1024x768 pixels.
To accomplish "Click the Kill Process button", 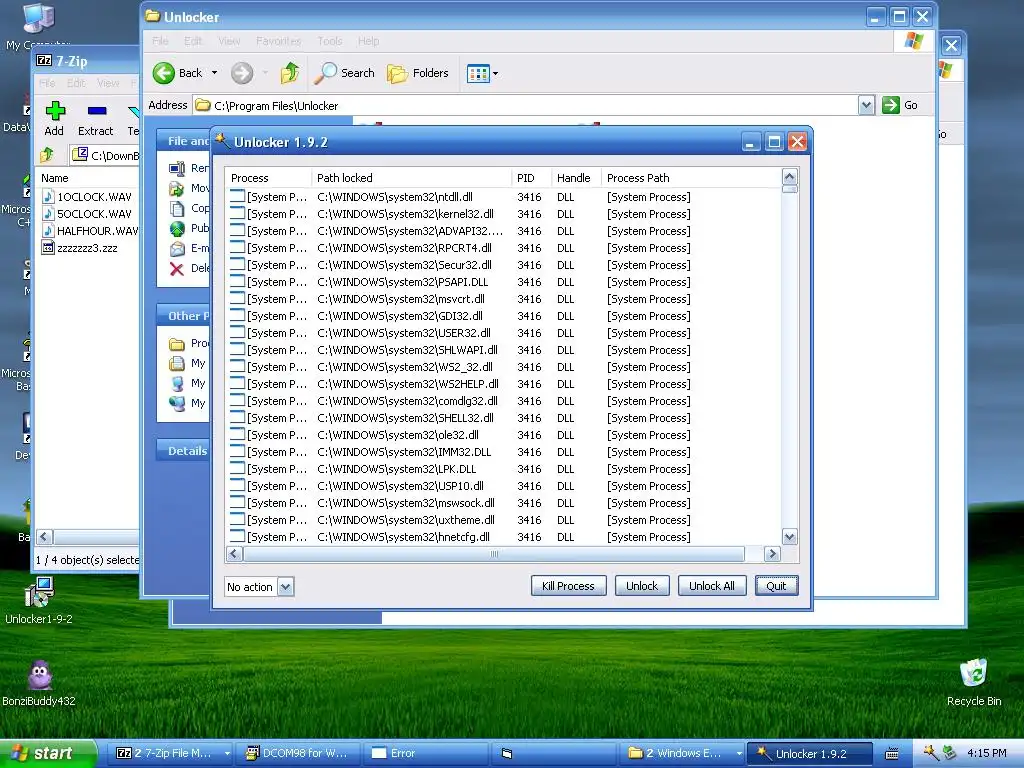I will click(568, 586).
